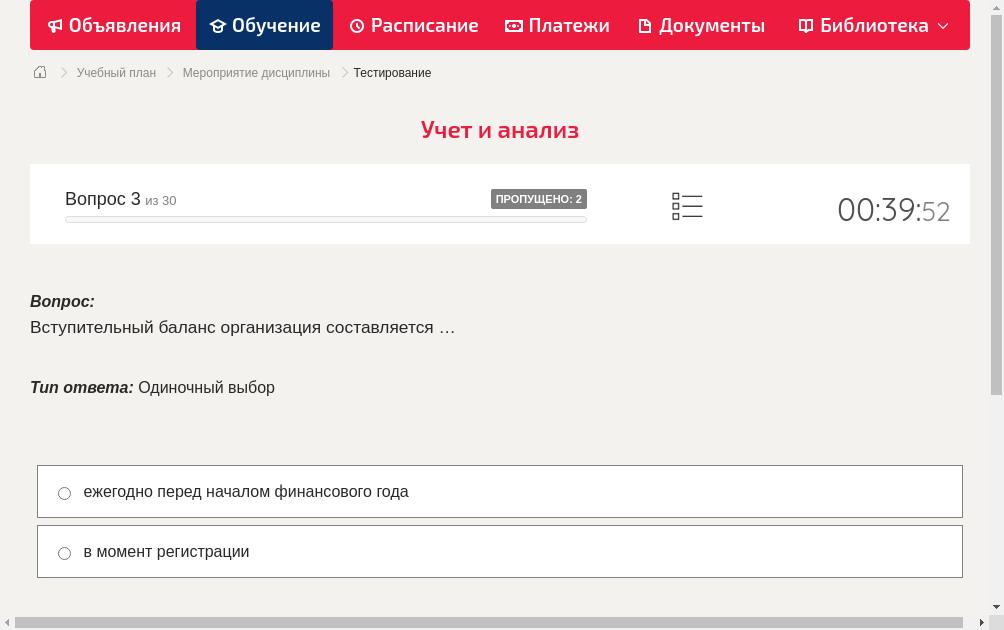This screenshot has height=630, width=1004.
Task: Open the Платежи menu item
Action: [557, 25]
